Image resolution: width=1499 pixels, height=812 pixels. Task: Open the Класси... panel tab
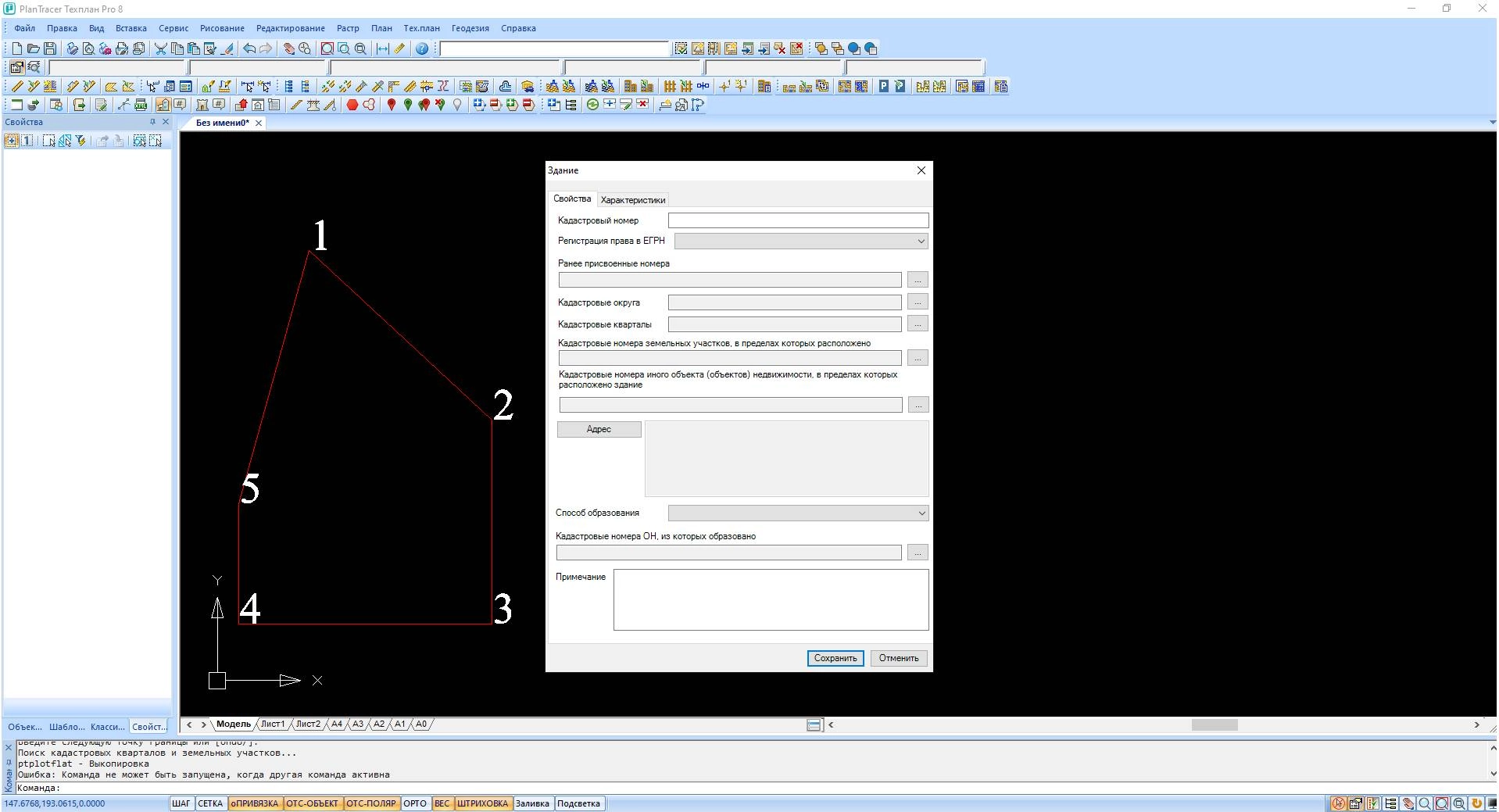108,727
